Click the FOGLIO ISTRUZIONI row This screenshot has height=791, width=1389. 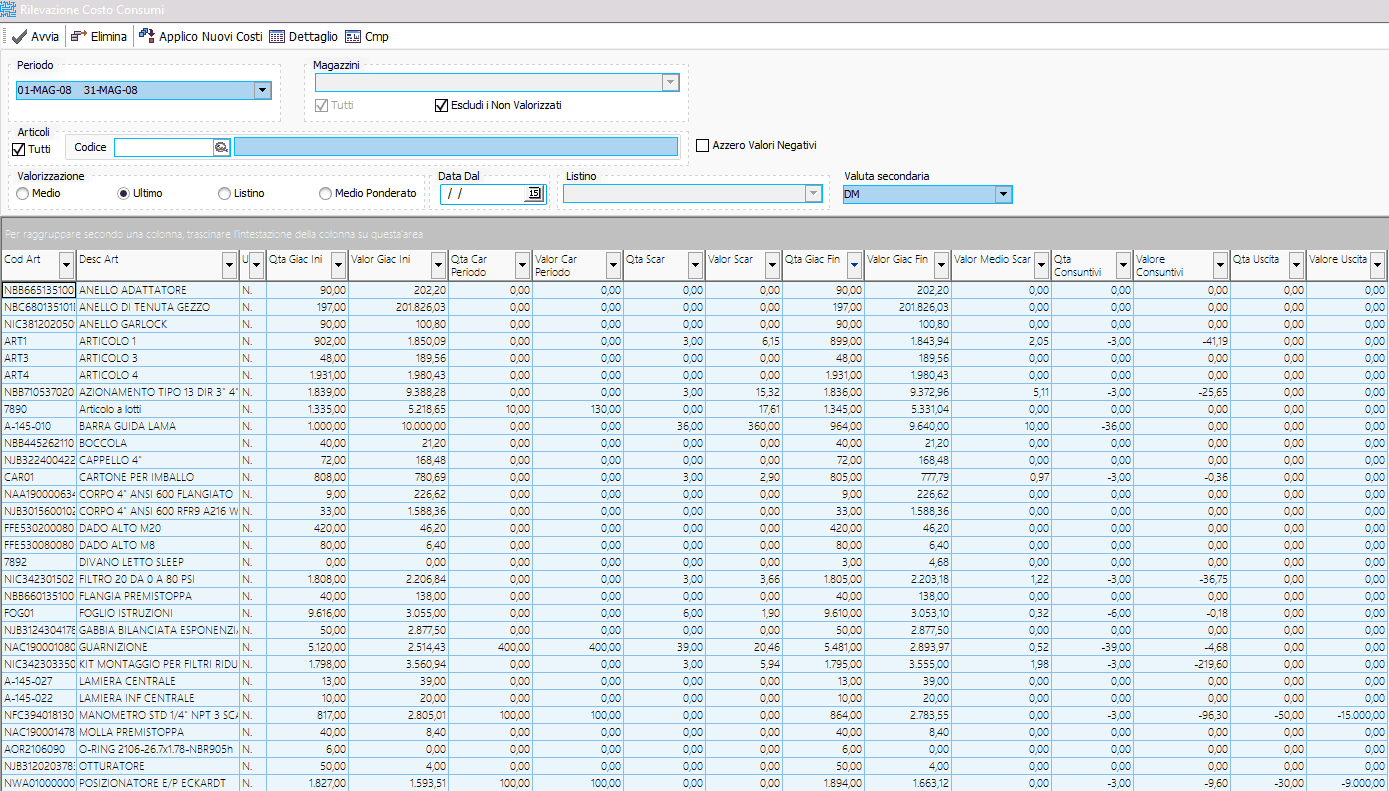coord(694,613)
